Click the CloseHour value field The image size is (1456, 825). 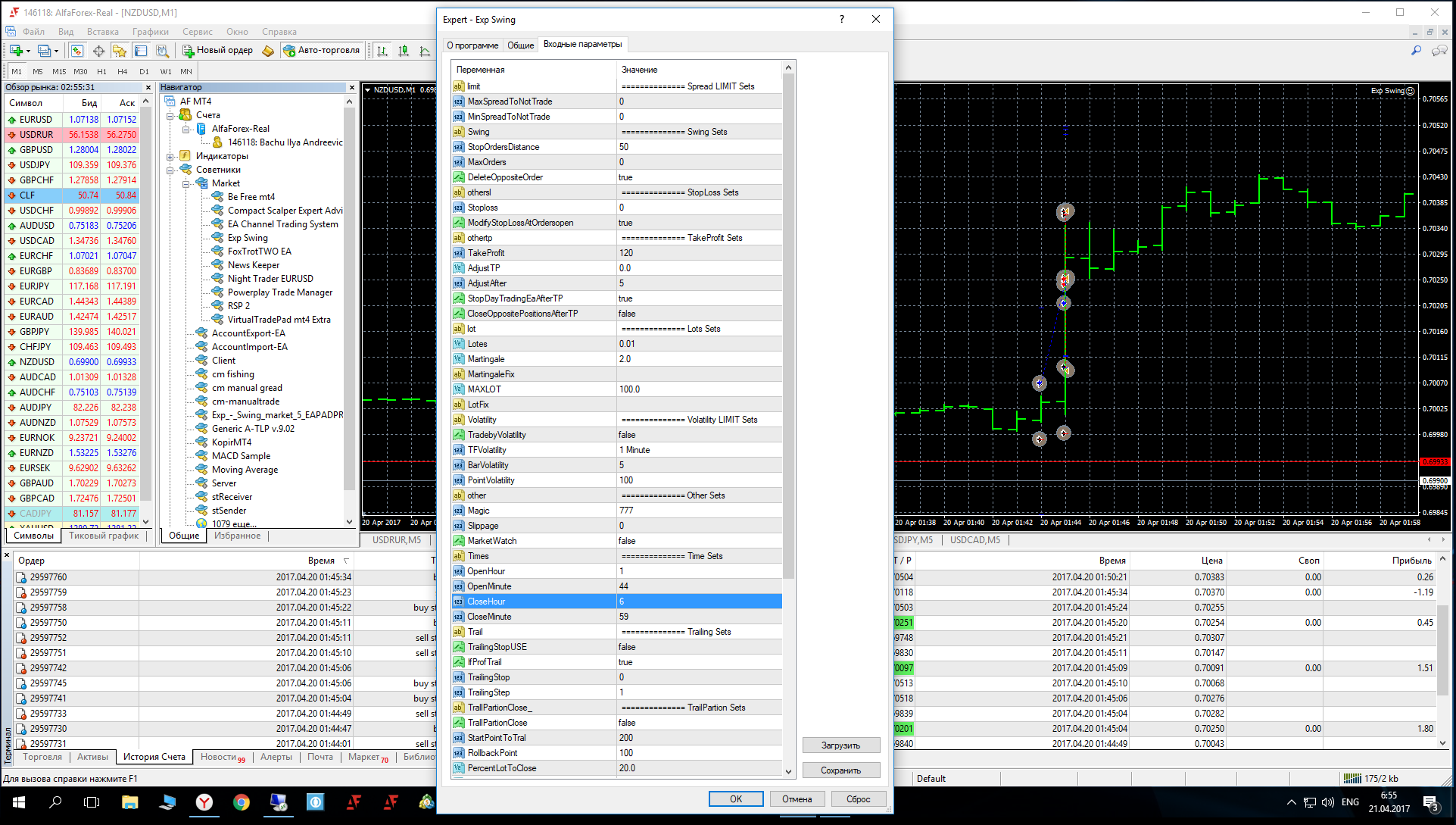coord(698,602)
